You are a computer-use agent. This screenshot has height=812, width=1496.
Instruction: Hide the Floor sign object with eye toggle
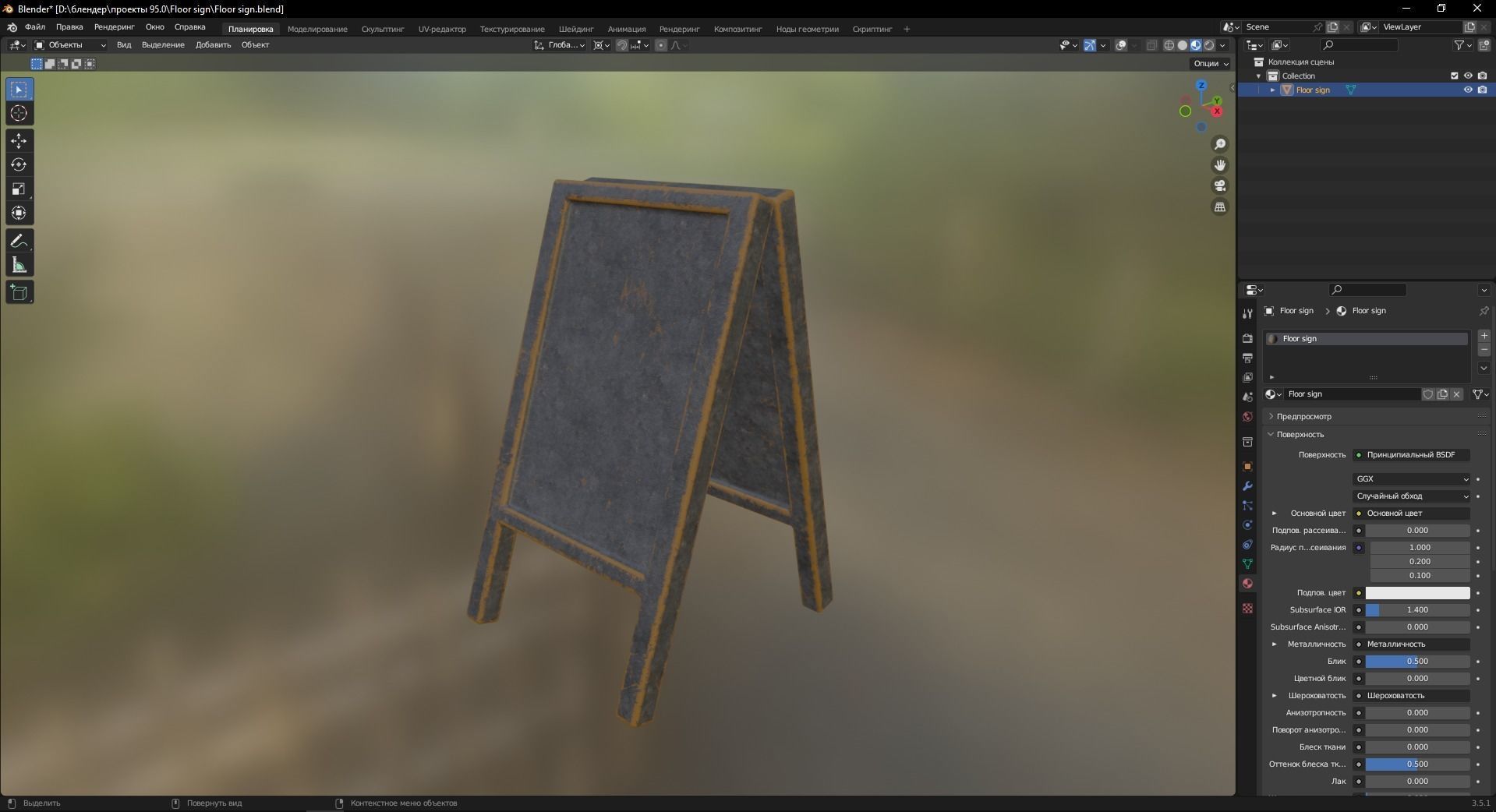(1468, 90)
